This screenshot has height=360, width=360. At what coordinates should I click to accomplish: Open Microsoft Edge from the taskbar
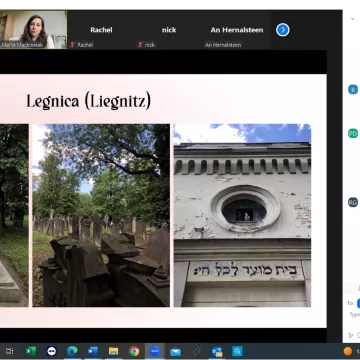[x=72, y=351]
